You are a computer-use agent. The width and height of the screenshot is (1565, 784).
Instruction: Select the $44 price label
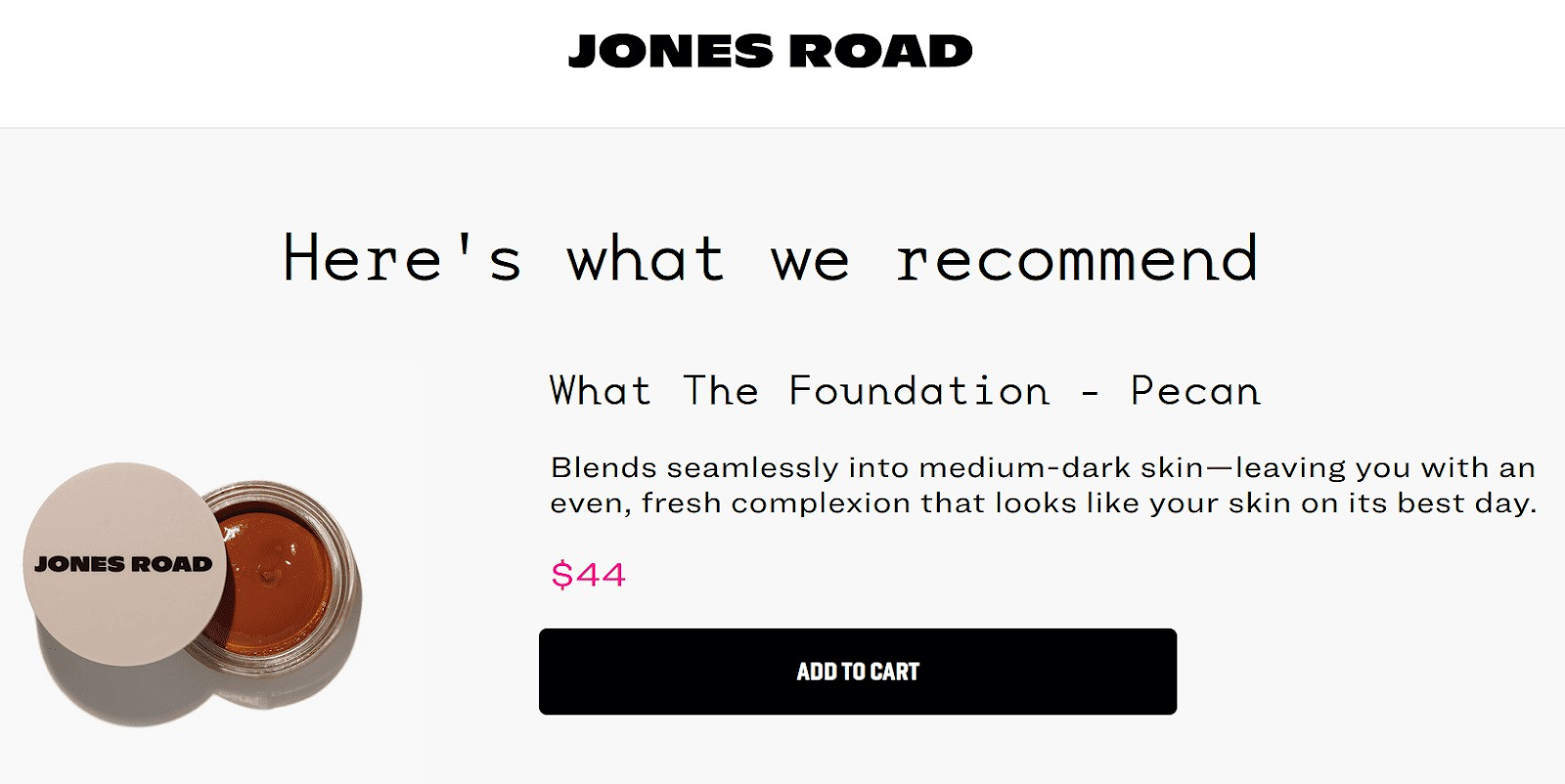tap(588, 575)
